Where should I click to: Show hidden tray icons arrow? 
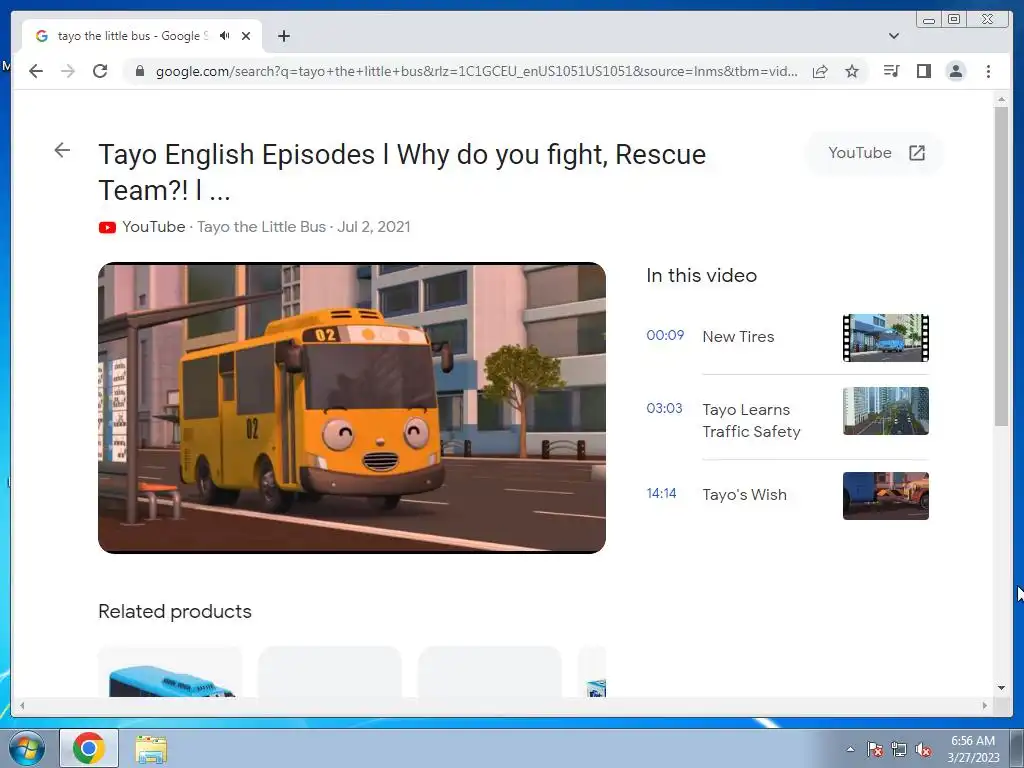[x=850, y=749]
